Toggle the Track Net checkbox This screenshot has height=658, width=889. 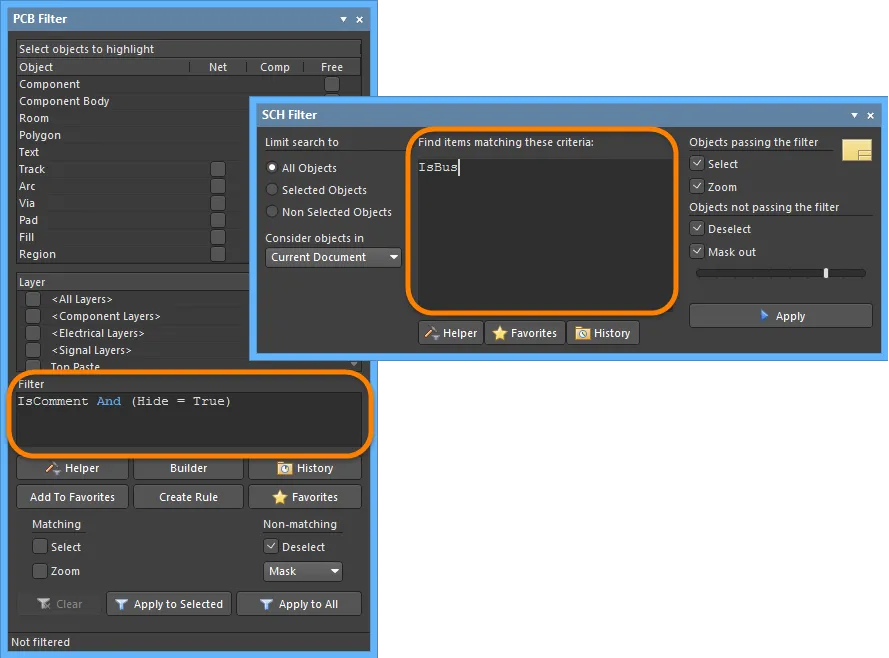[x=218, y=169]
